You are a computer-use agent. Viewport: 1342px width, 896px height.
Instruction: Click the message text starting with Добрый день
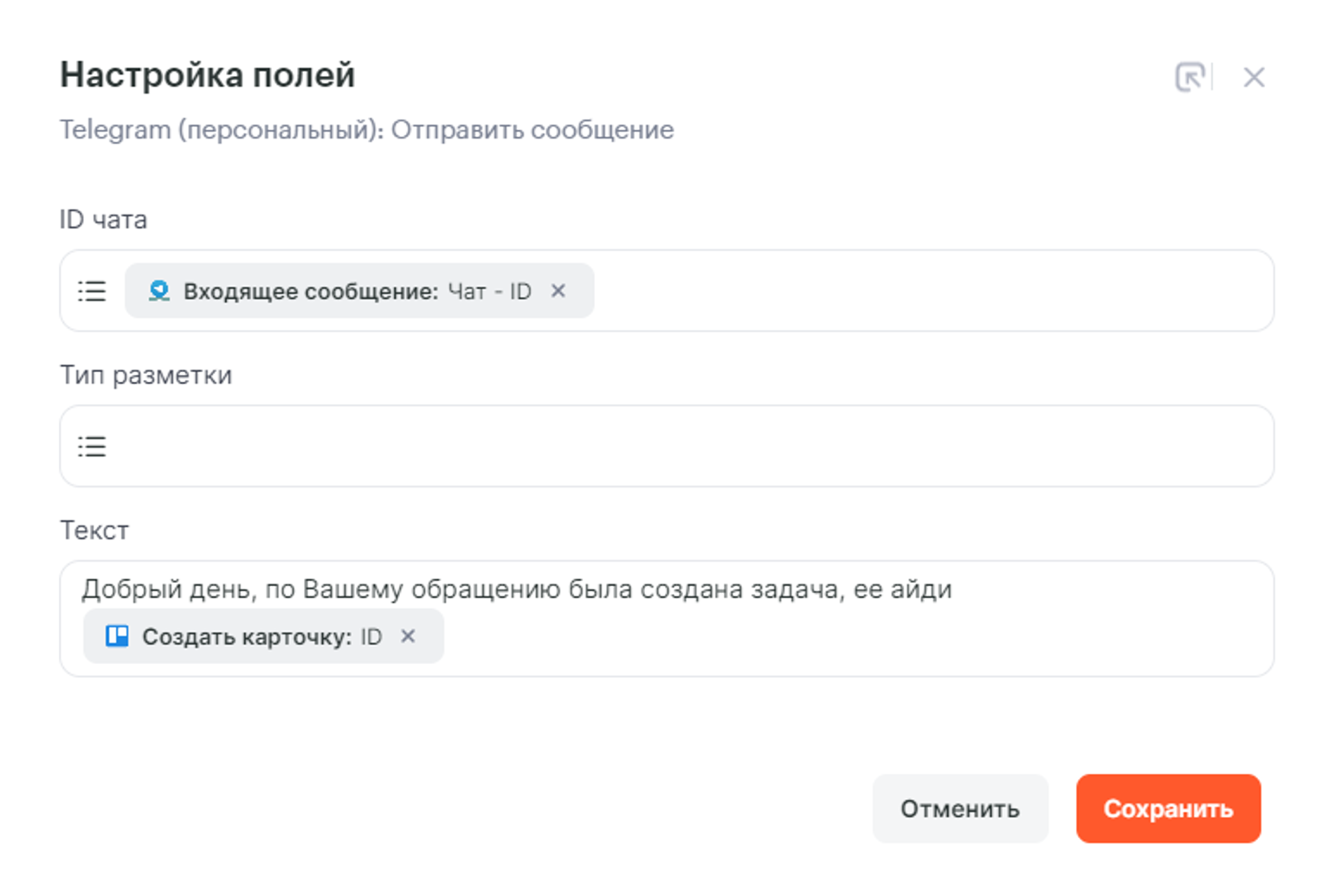(516, 589)
